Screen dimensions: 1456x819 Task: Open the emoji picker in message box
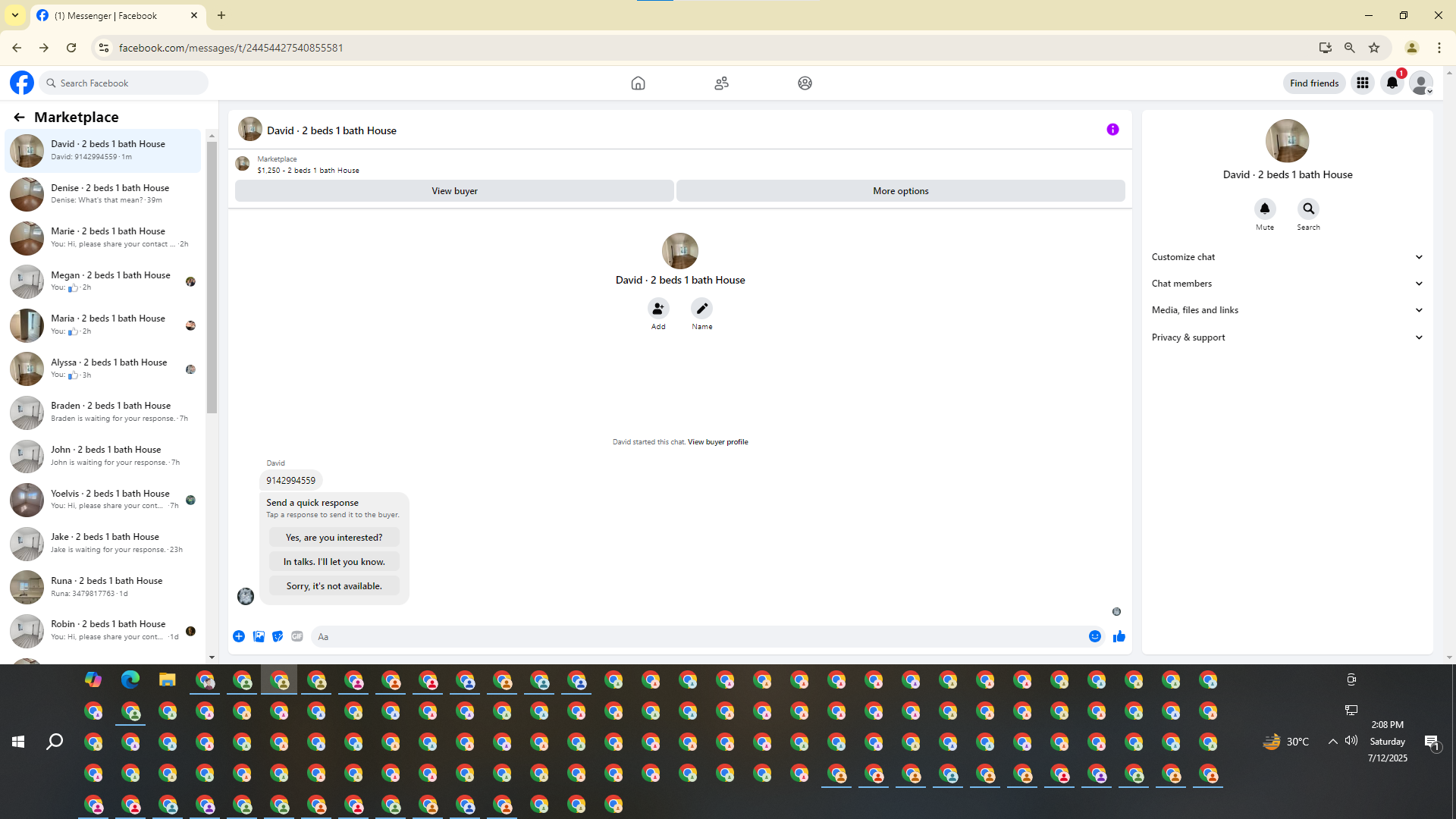(x=1094, y=637)
